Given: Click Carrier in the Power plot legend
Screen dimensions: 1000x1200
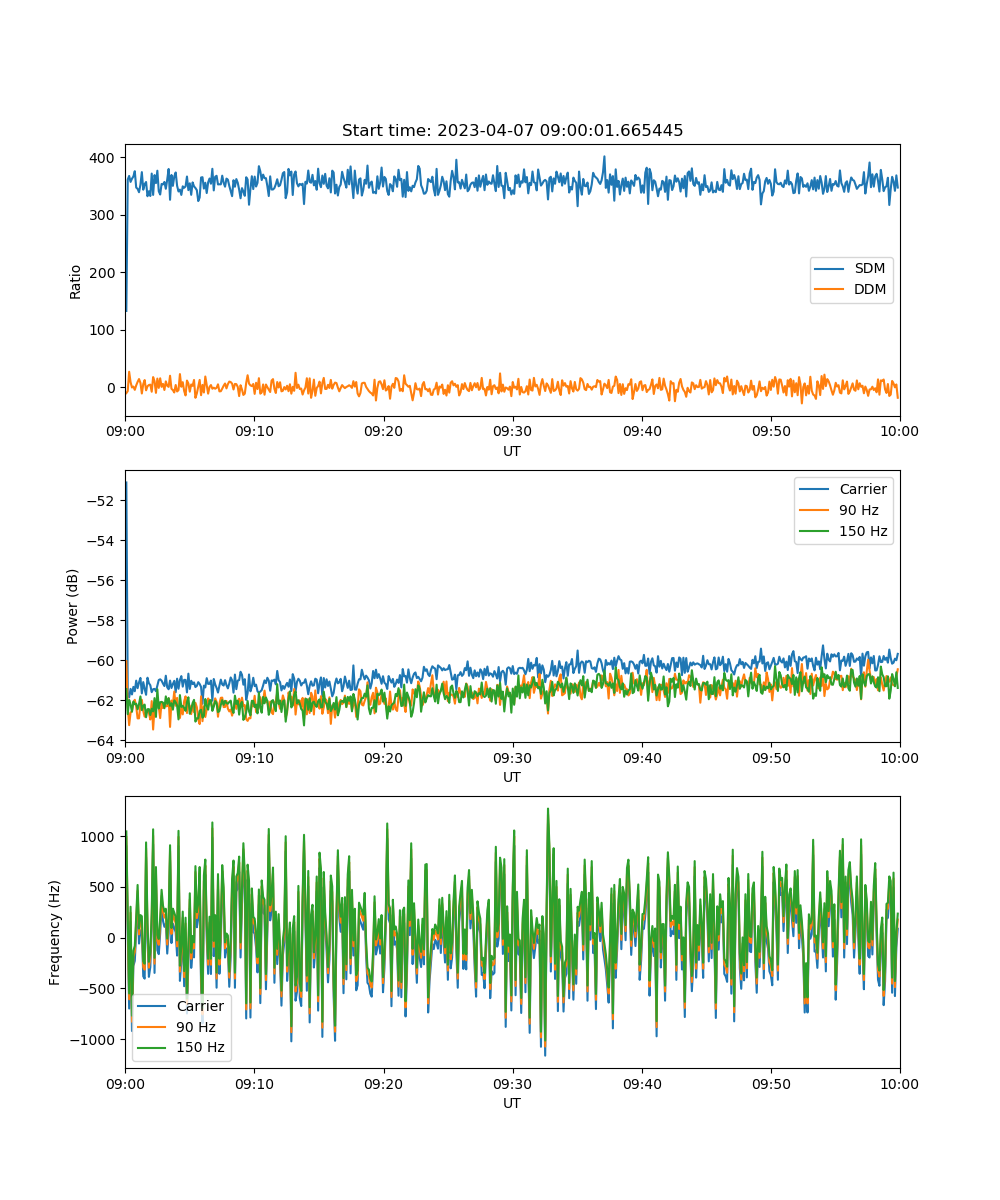Looking at the screenshot, I should tap(863, 489).
